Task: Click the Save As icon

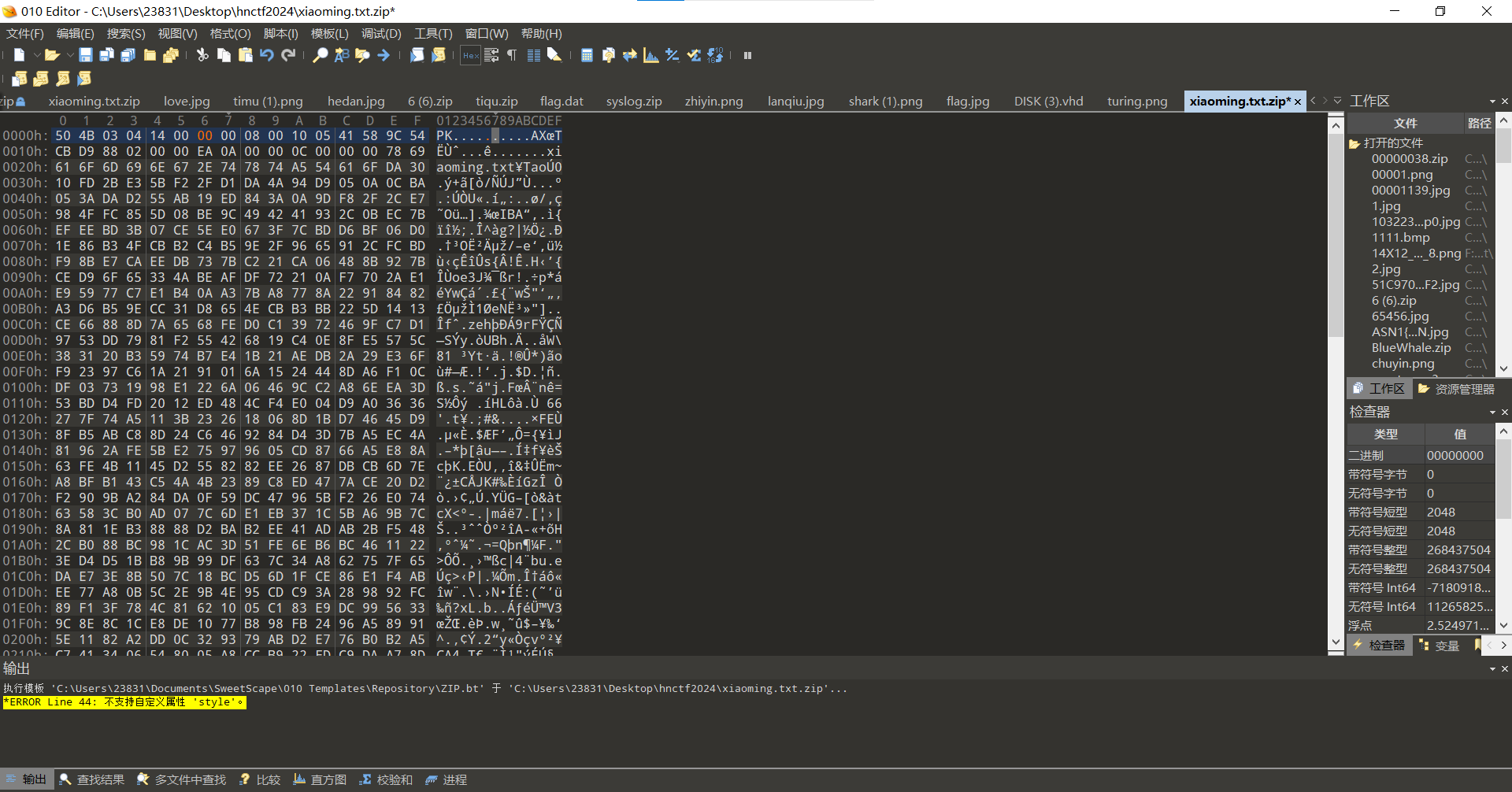Action: pyautogui.click(x=106, y=55)
